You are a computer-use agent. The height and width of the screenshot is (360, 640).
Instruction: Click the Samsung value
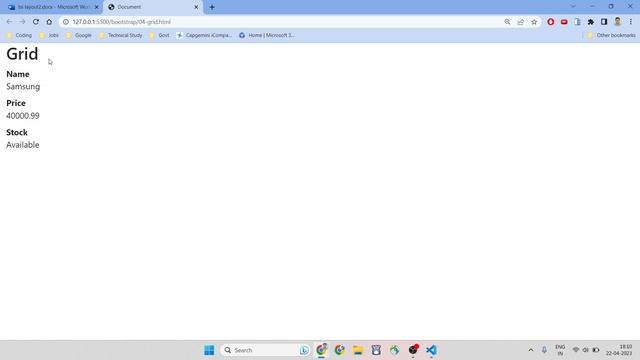23,87
